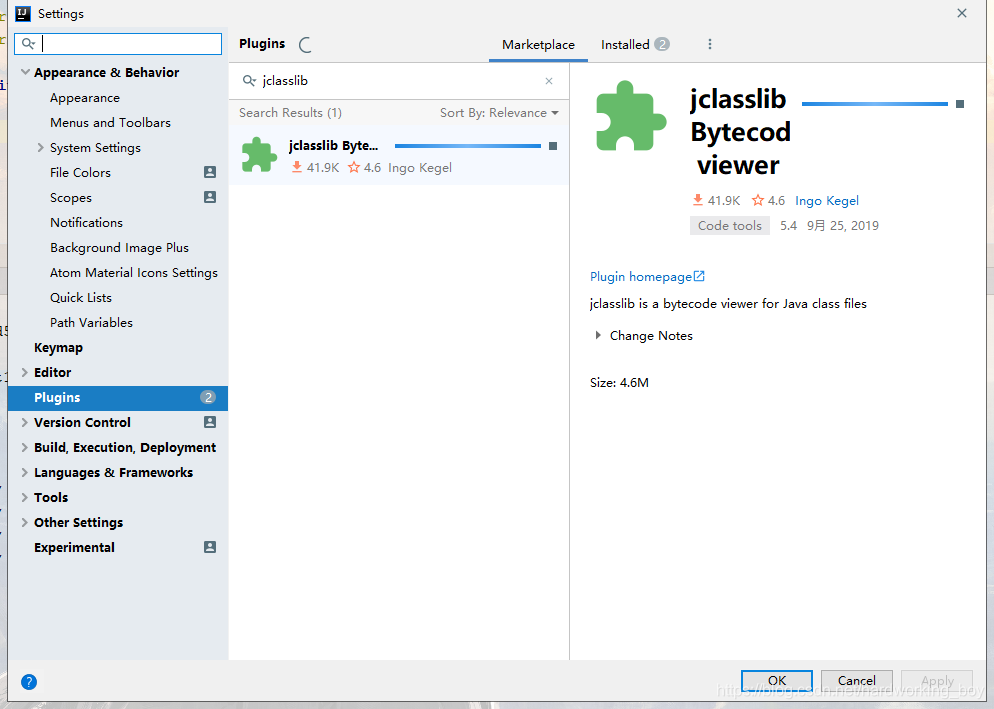Click the IntelliJ logo in title bar
This screenshot has height=709, width=994.
click(23, 13)
